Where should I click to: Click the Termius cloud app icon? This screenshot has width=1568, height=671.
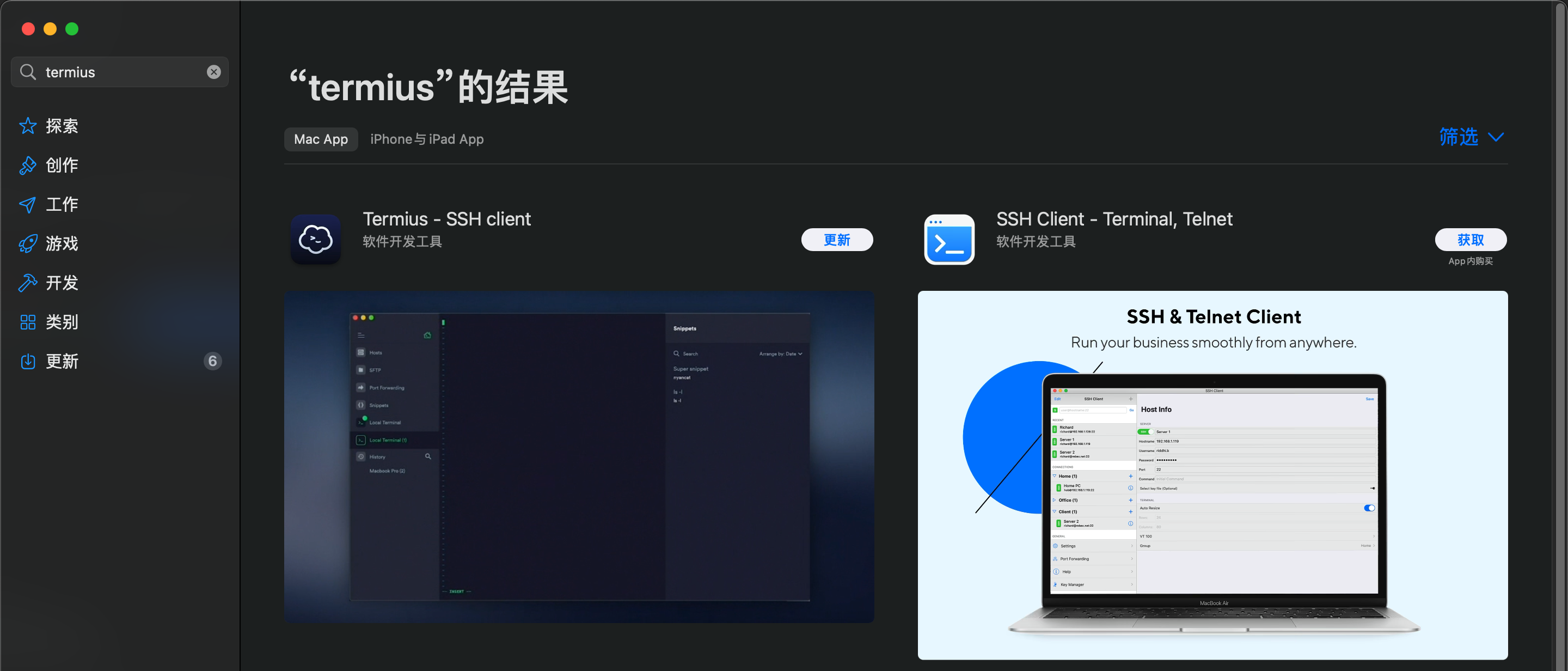point(315,239)
